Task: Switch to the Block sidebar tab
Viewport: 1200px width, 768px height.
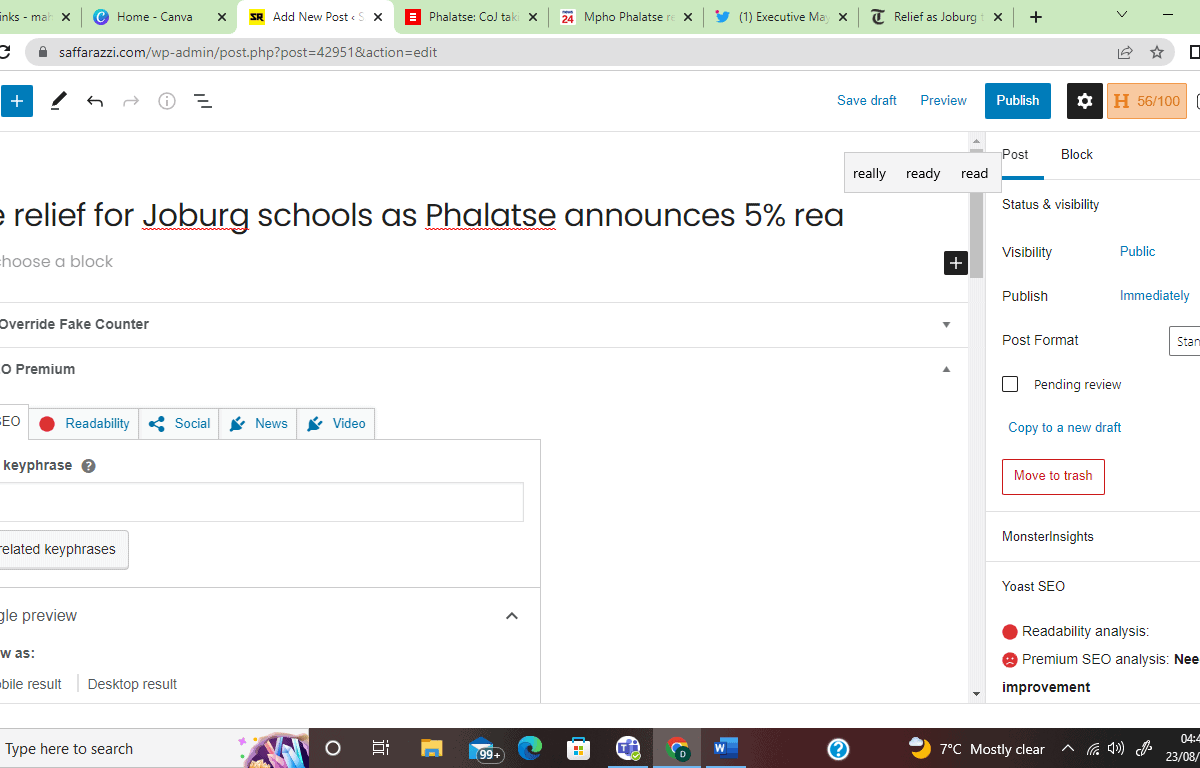Action: tap(1077, 154)
